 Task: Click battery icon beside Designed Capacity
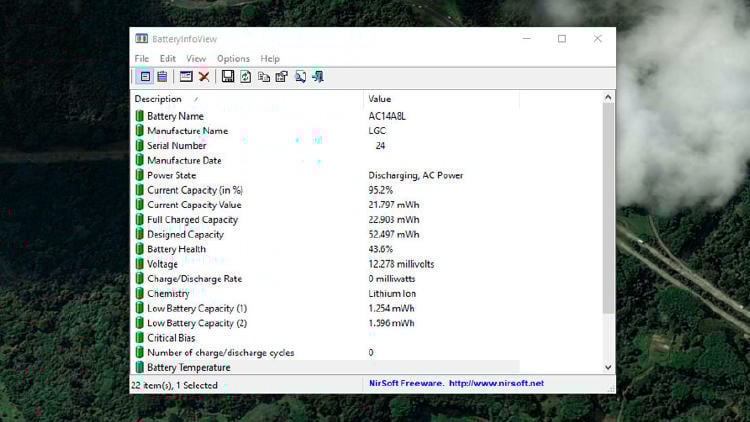[139, 234]
